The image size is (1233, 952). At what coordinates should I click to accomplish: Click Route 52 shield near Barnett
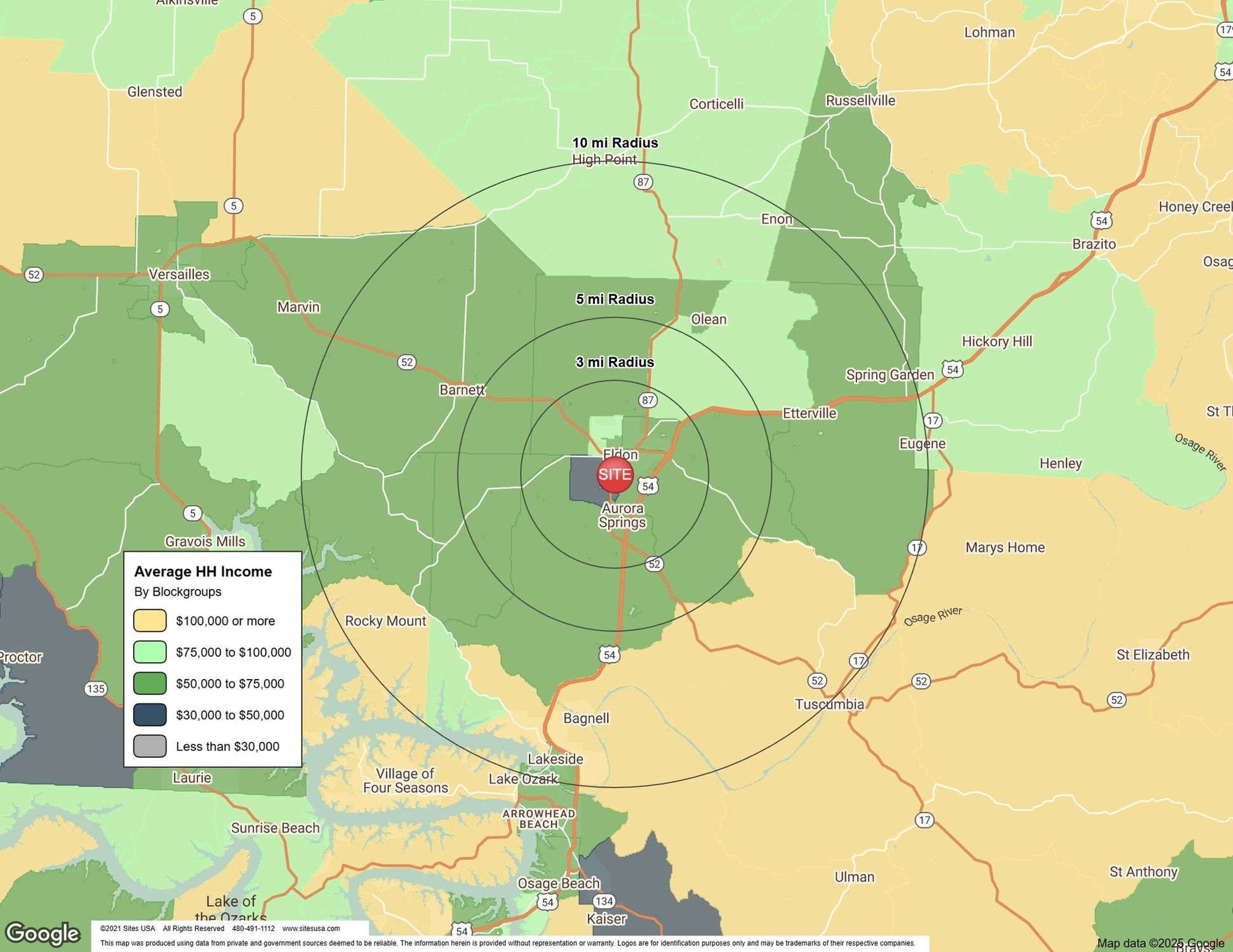coord(406,362)
